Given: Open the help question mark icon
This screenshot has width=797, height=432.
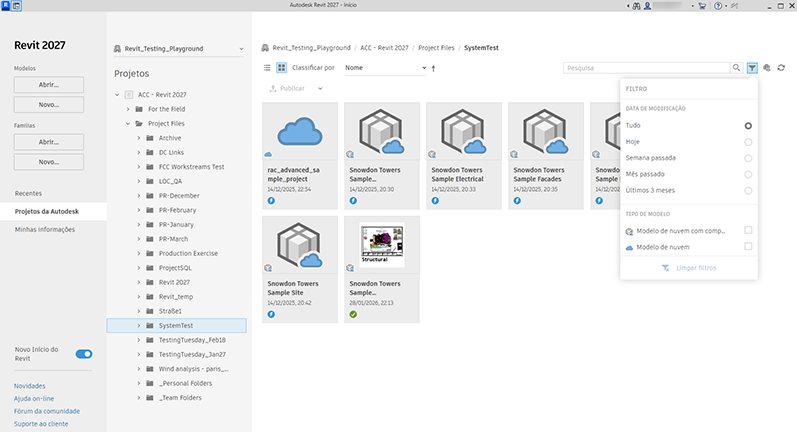Looking at the screenshot, I should point(718,6).
